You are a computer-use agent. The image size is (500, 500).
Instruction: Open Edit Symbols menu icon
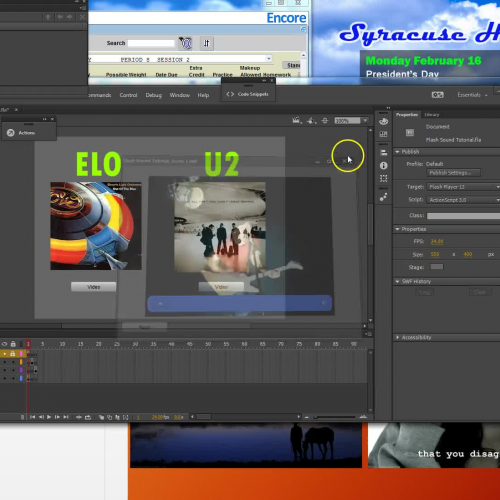[311, 120]
